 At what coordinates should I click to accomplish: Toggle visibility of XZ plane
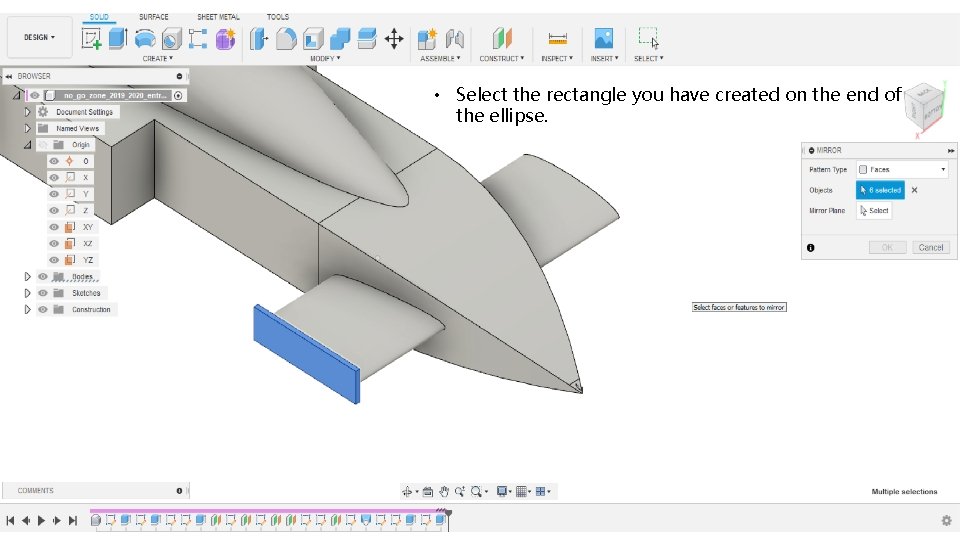click(x=54, y=244)
